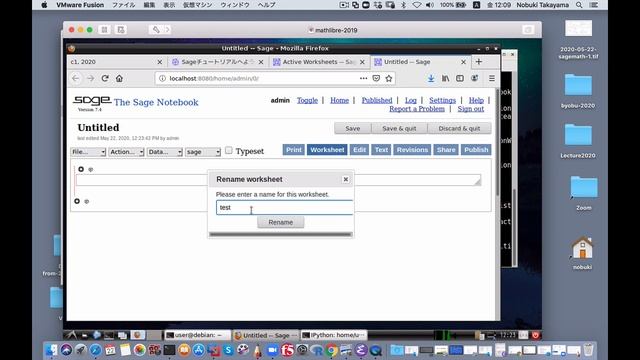Open the Firefox hamburger menu

492,78
